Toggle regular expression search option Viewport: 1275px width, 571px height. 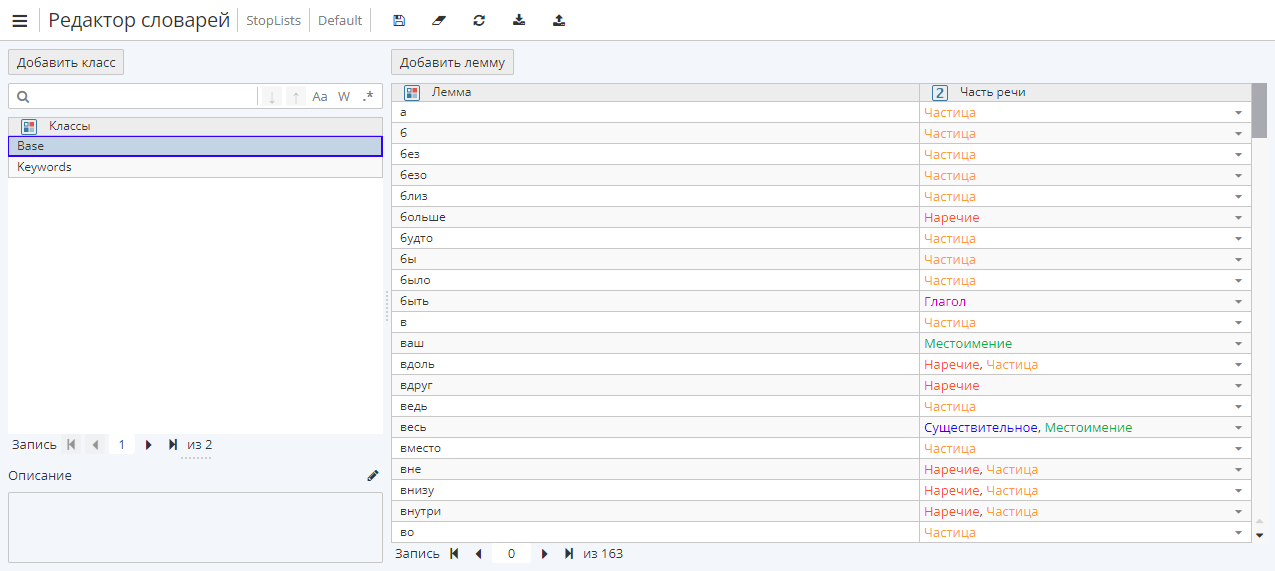pyautogui.click(x=368, y=97)
